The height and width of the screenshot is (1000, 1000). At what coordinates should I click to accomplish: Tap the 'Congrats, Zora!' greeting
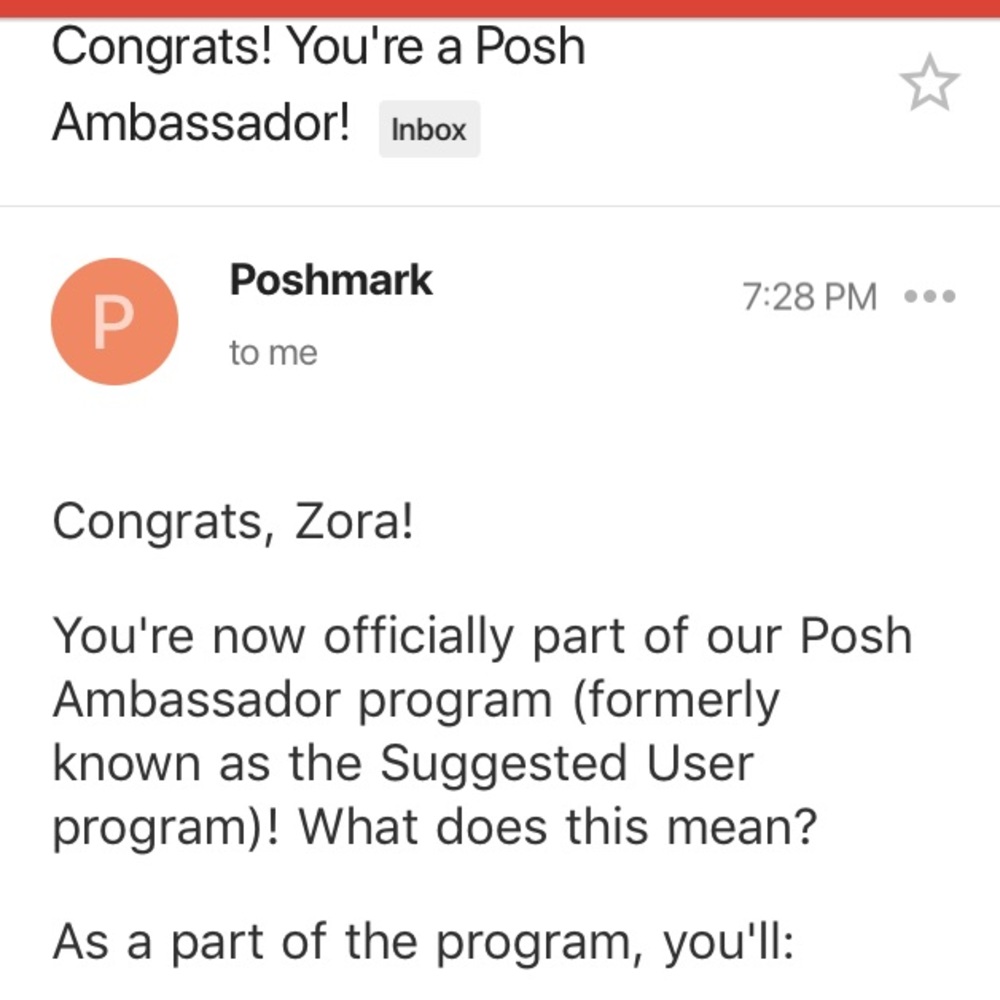(233, 522)
